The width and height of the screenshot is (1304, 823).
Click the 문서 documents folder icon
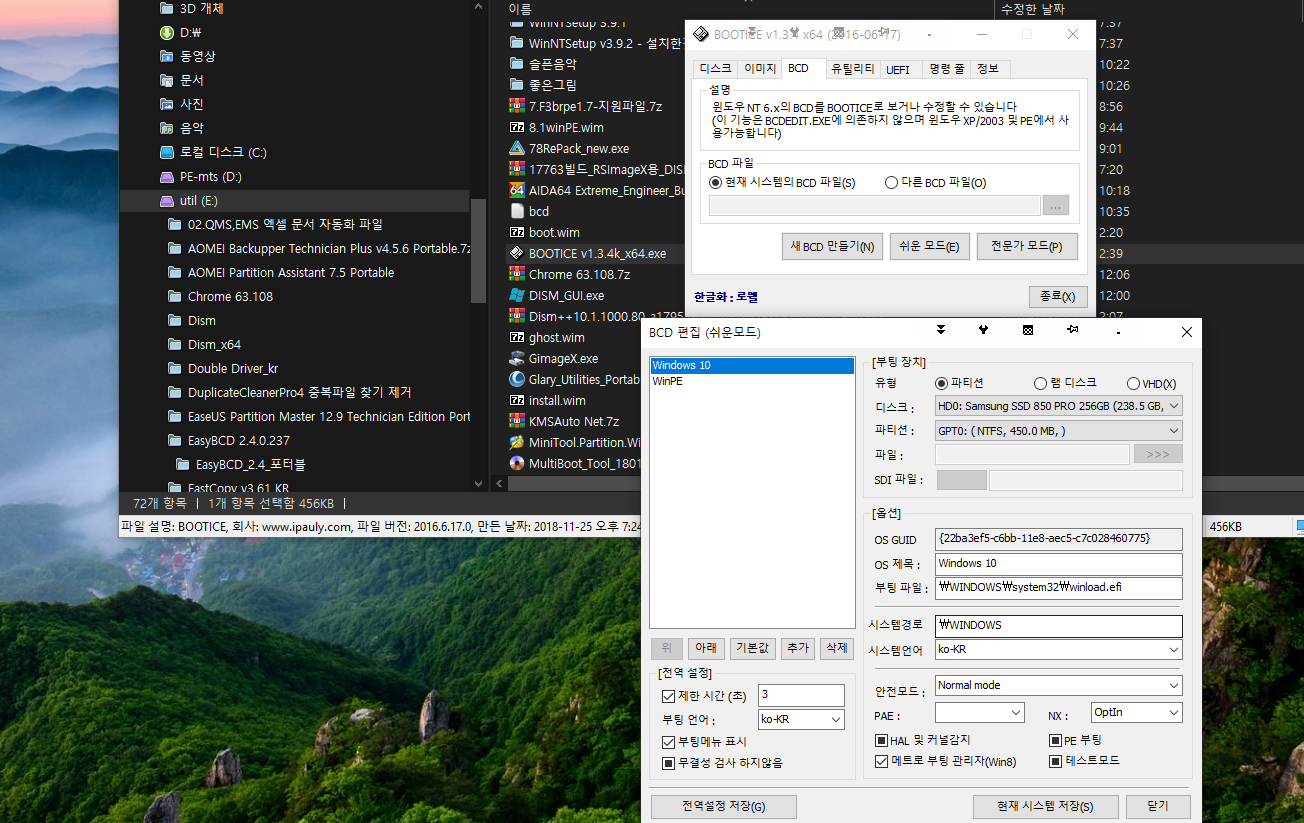(x=167, y=80)
